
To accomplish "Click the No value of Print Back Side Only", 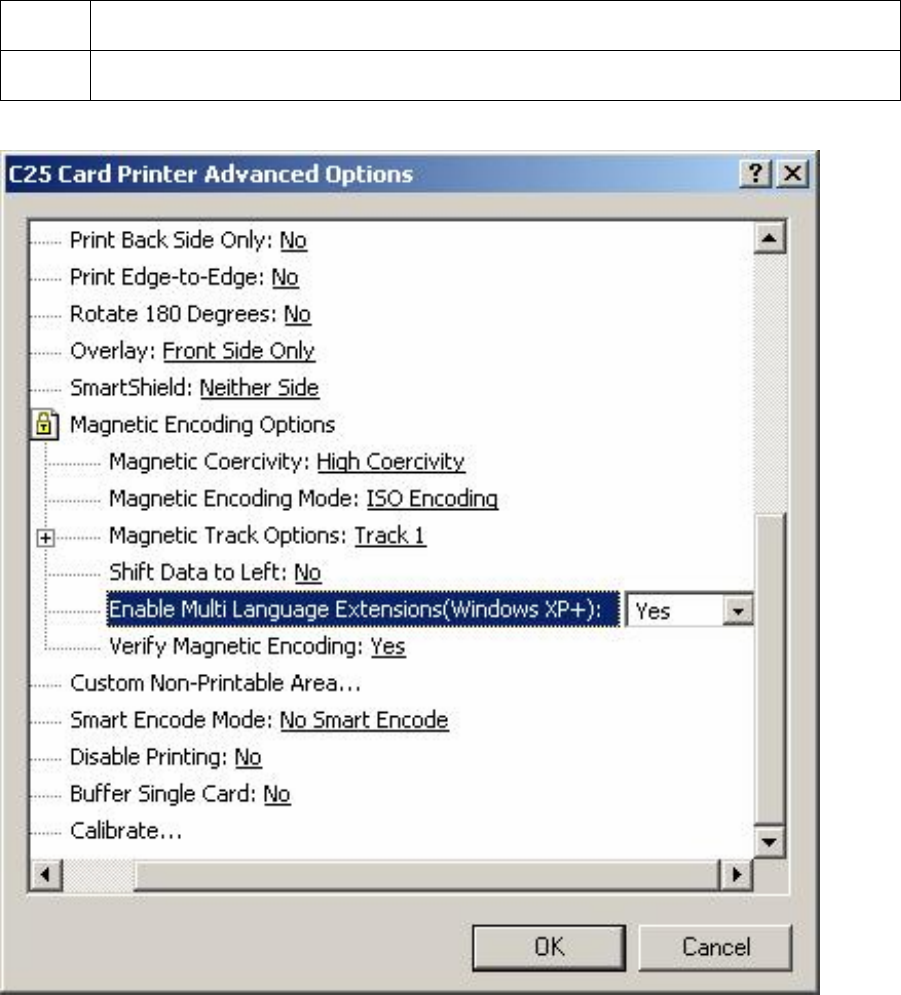I will coord(293,241).
